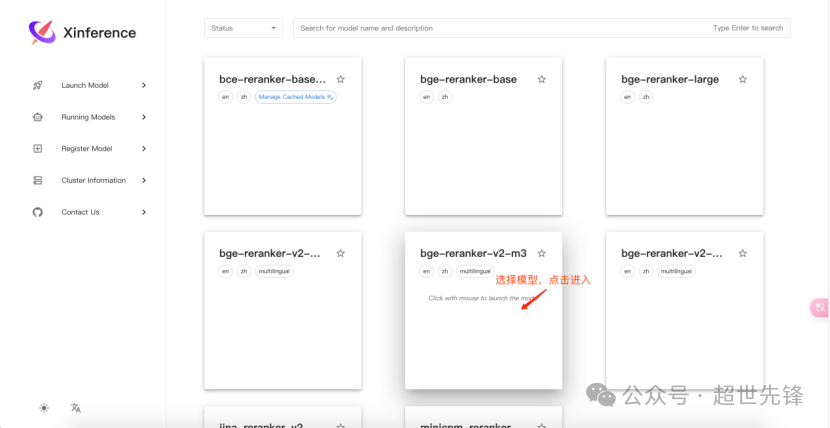Toggle the light/dark theme sun icon
Viewport: 830px width, 428px height.
[x=44, y=408]
